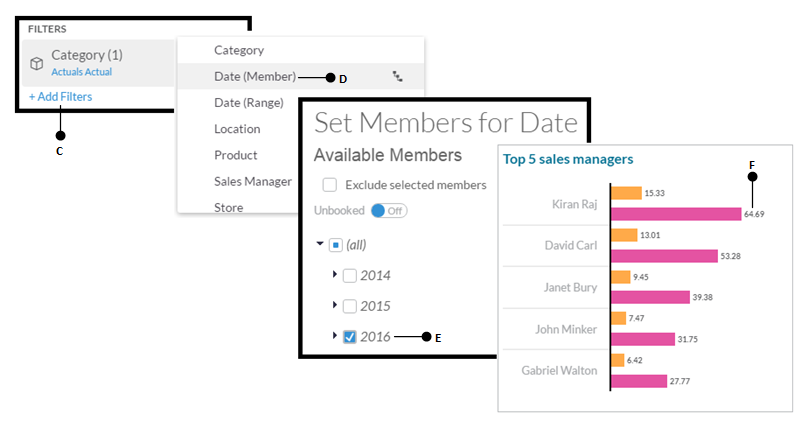This screenshot has height=429, width=811.
Task: Check Exclude selected members checkbox
Action: click(329, 185)
